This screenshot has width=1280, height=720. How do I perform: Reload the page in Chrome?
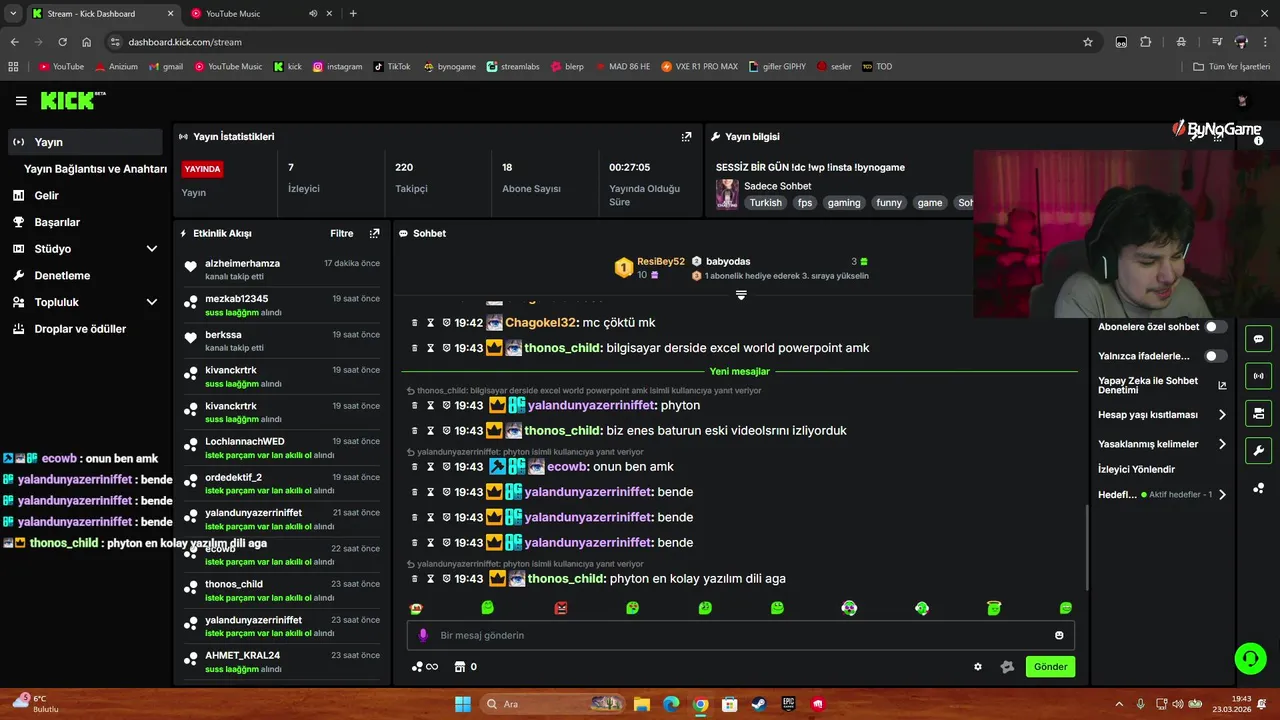[62, 42]
